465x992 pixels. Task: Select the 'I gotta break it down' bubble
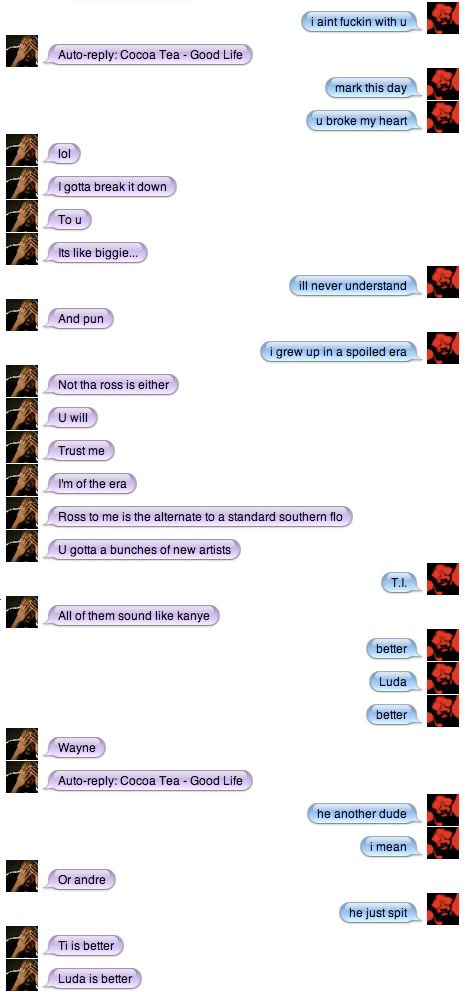point(109,187)
